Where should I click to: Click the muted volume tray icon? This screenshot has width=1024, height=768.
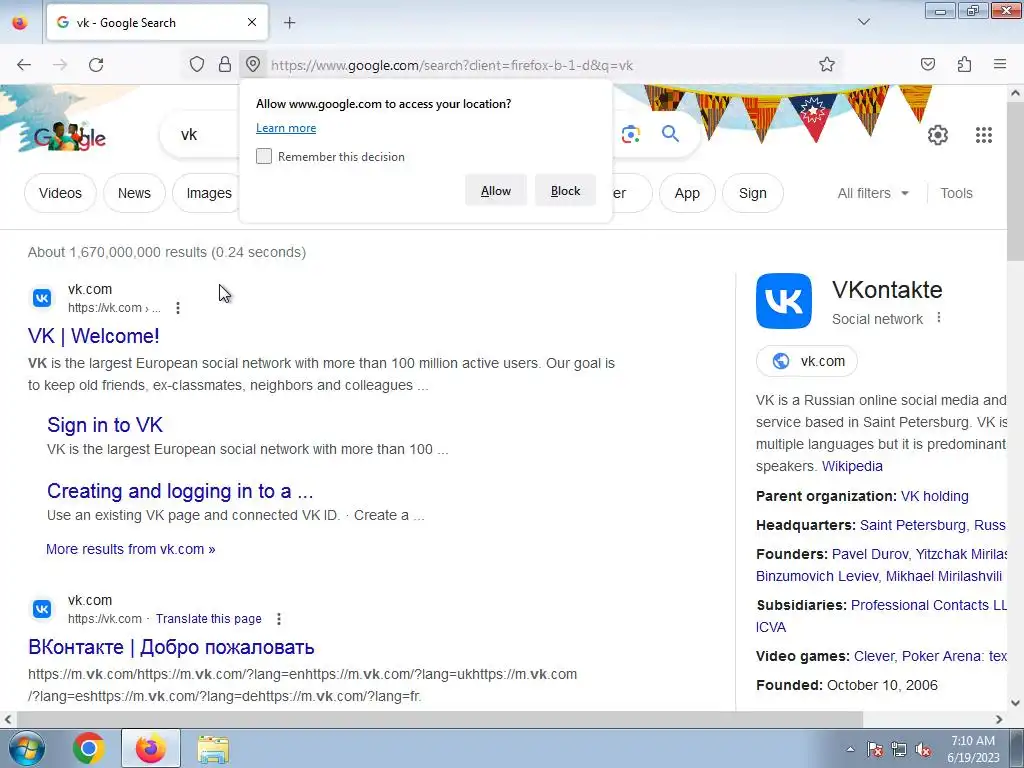[923, 749]
